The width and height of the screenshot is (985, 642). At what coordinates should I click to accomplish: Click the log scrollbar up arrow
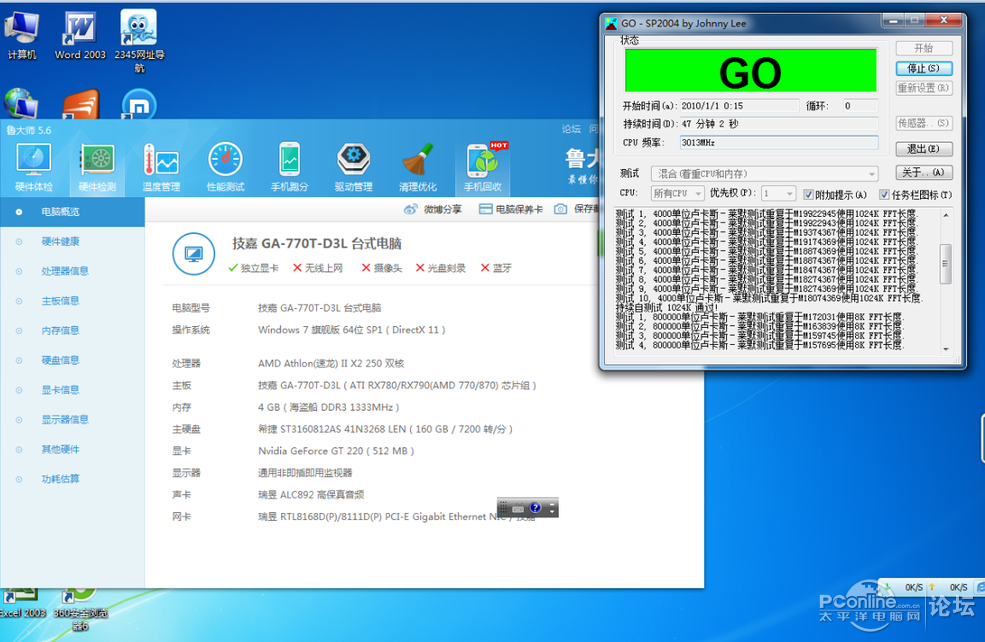coord(945,215)
